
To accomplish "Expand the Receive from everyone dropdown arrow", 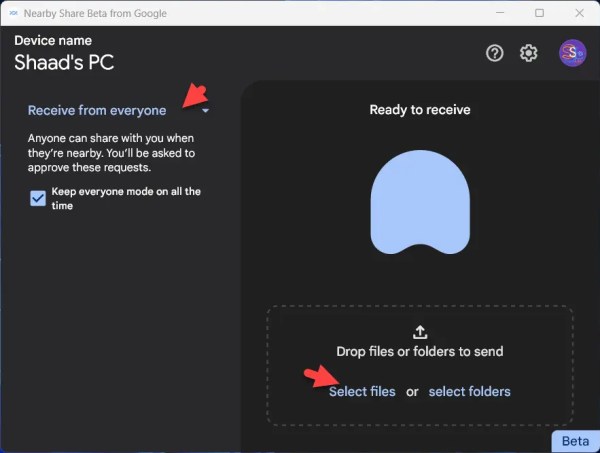I will coord(205,111).
